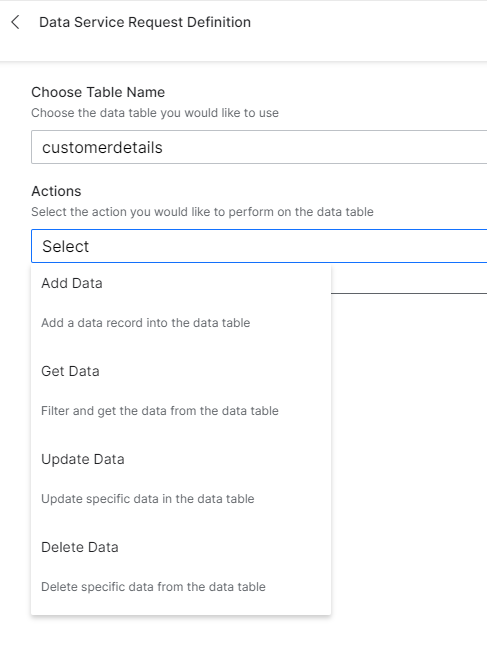487x647 pixels.
Task: Click the Data Service Request Definition title
Action: (x=145, y=22)
